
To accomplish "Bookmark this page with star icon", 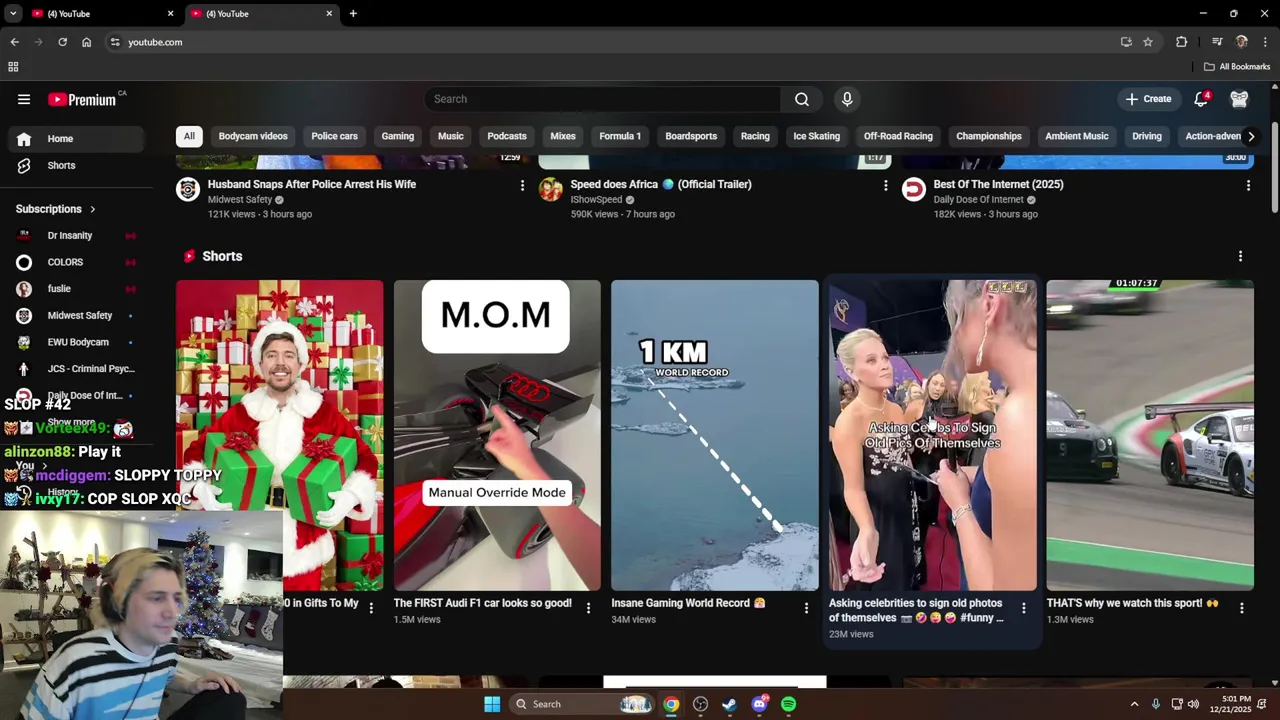I will point(1148,42).
